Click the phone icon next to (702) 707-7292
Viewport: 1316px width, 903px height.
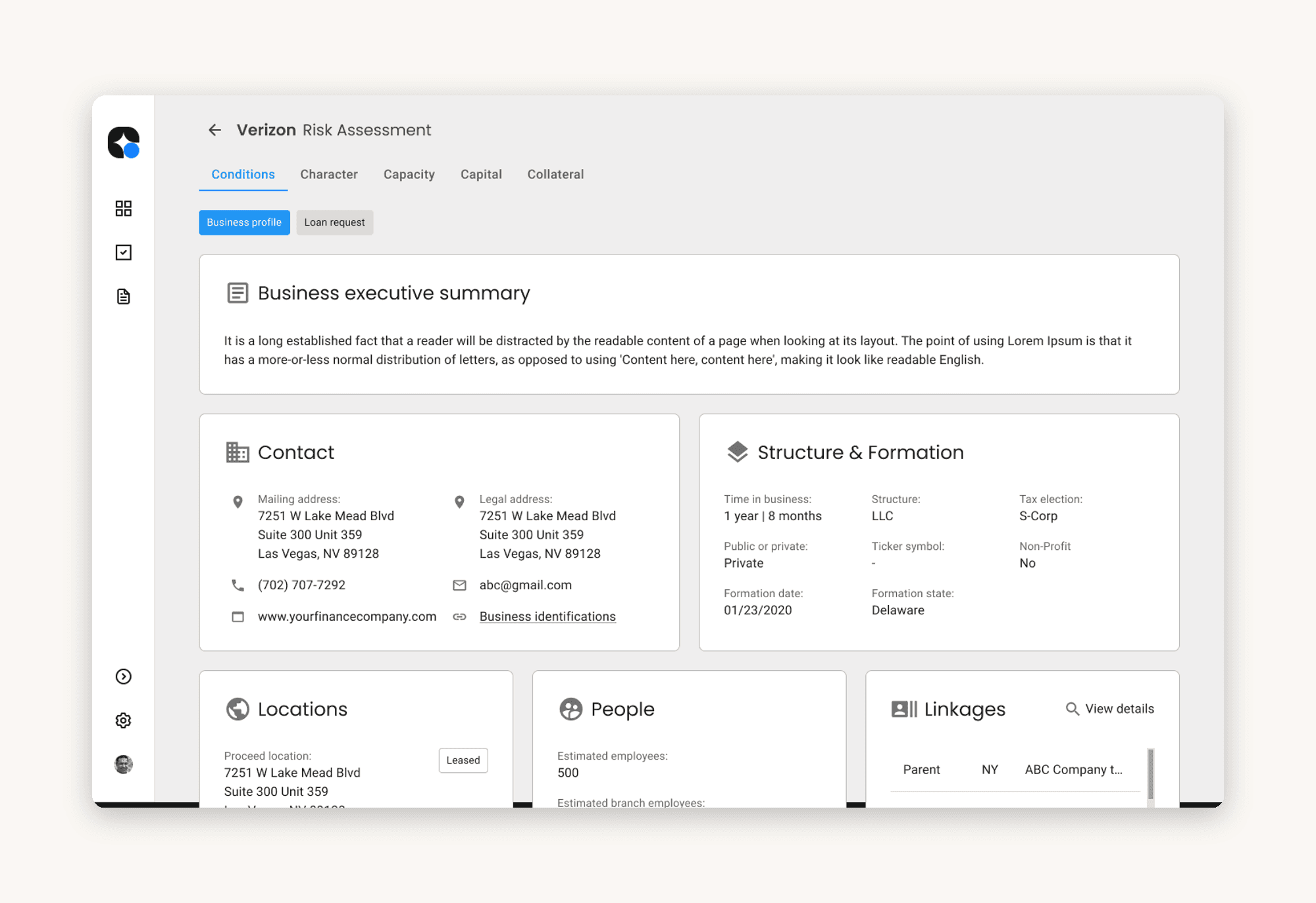tap(238, 585)
